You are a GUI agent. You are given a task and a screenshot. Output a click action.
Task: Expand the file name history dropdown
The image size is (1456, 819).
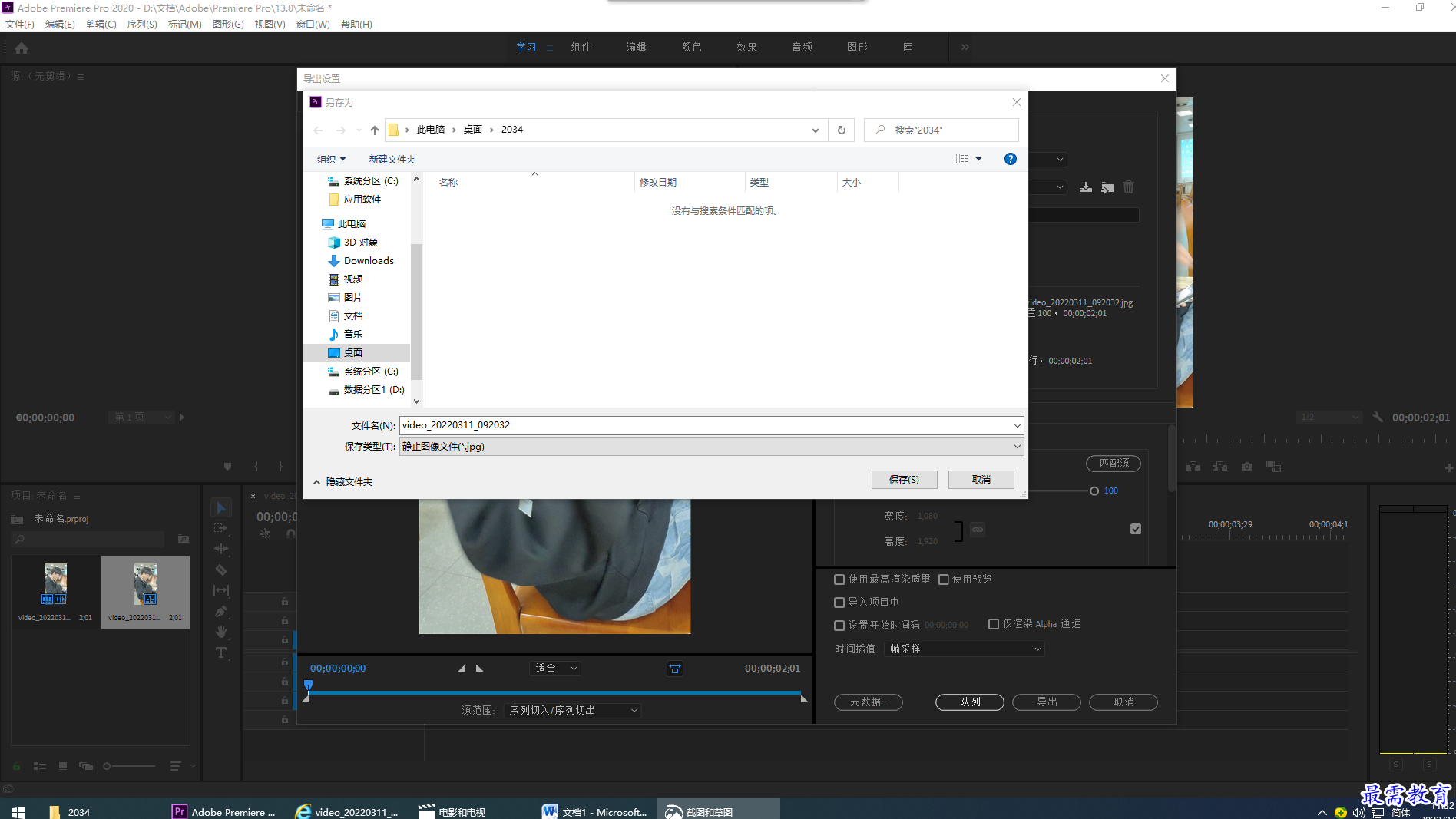click(x=1017, y=425)
